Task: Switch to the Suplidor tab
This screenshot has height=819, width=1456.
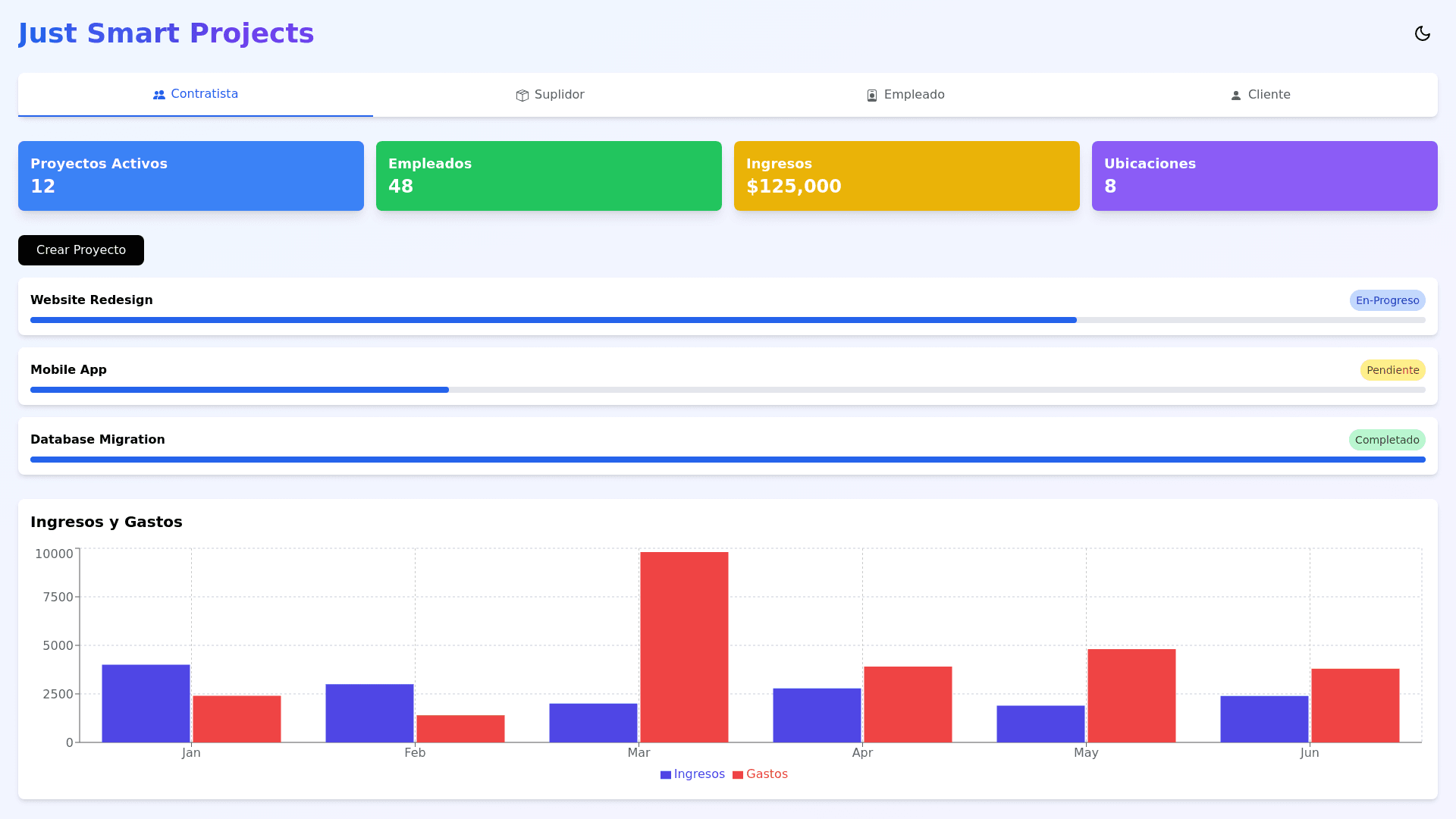Action: pos(550,95)
